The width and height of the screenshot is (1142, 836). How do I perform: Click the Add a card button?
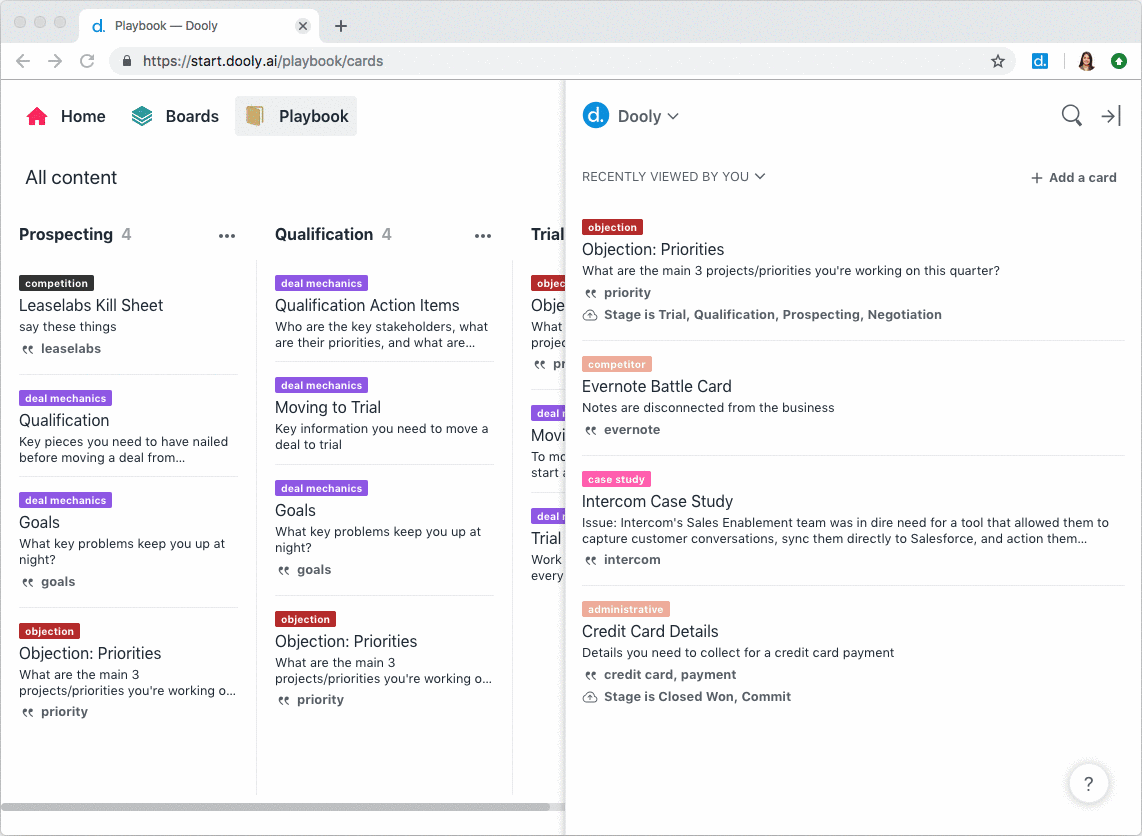point(1074,178)
